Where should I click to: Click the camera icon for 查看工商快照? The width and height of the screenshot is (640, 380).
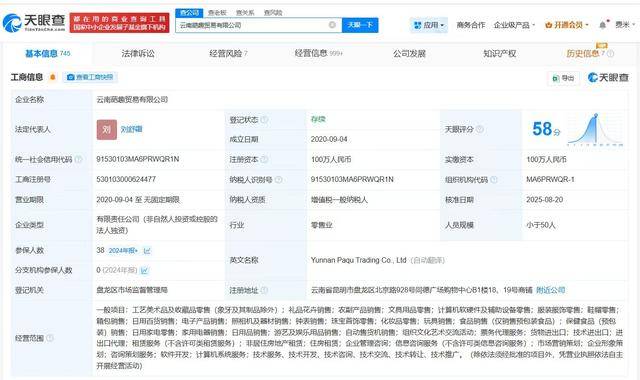(71, 77)
